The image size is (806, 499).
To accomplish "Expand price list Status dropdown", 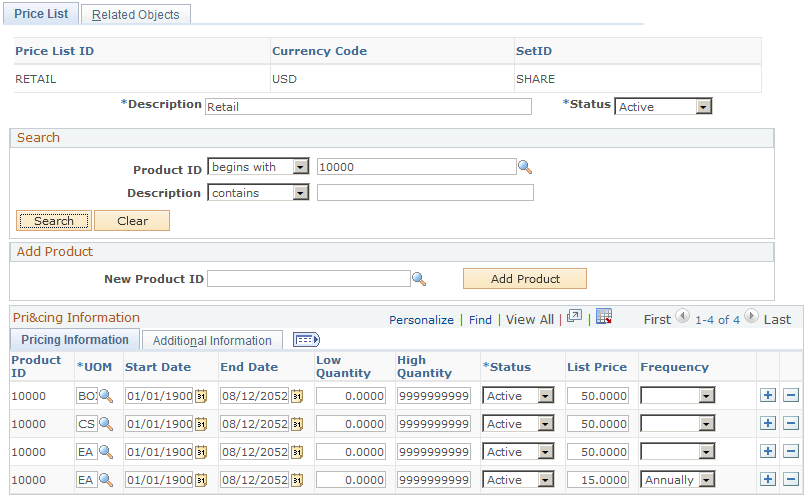I will [x=704, y=107].
